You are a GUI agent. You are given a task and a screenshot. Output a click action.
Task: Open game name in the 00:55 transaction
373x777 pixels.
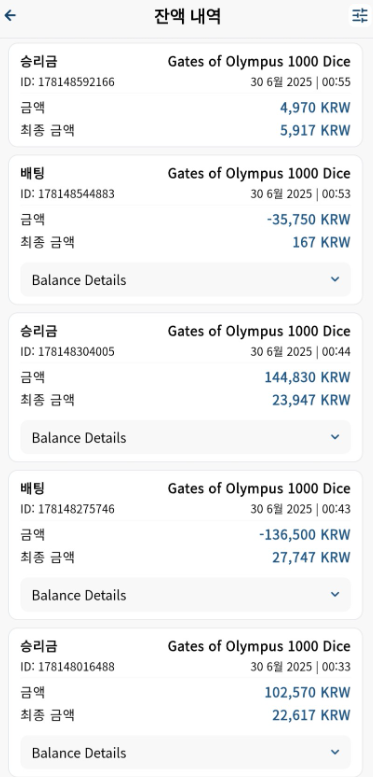pyautogui.click(x=259, y=62)
